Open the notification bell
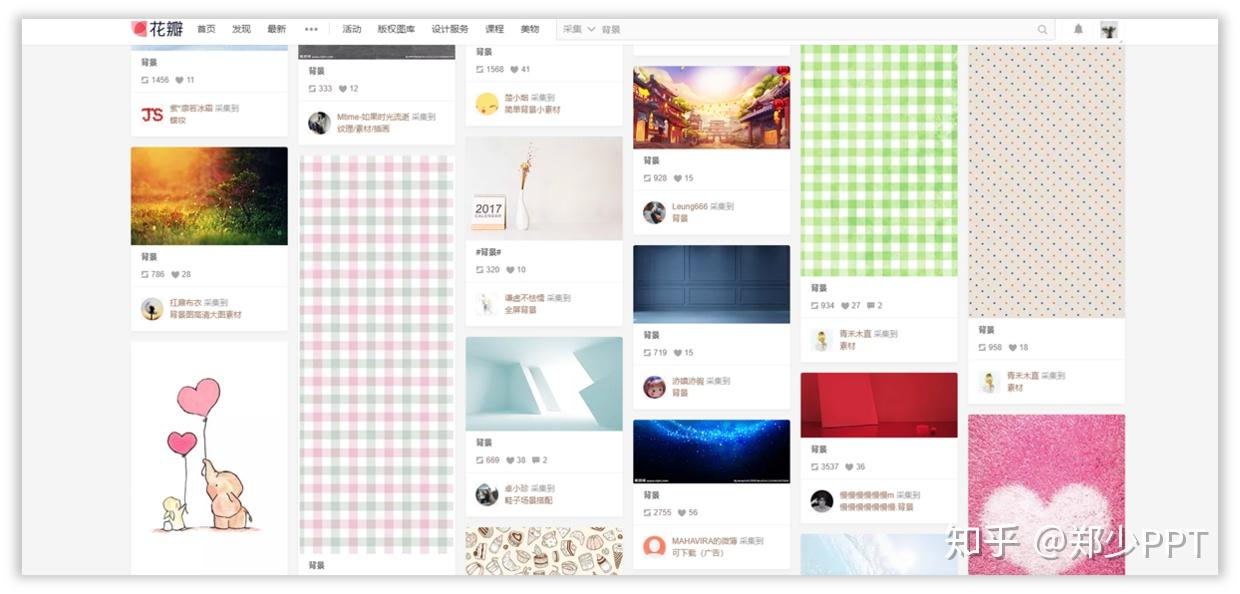This screenshot has width=1240, height=594. pos(1078,29)
